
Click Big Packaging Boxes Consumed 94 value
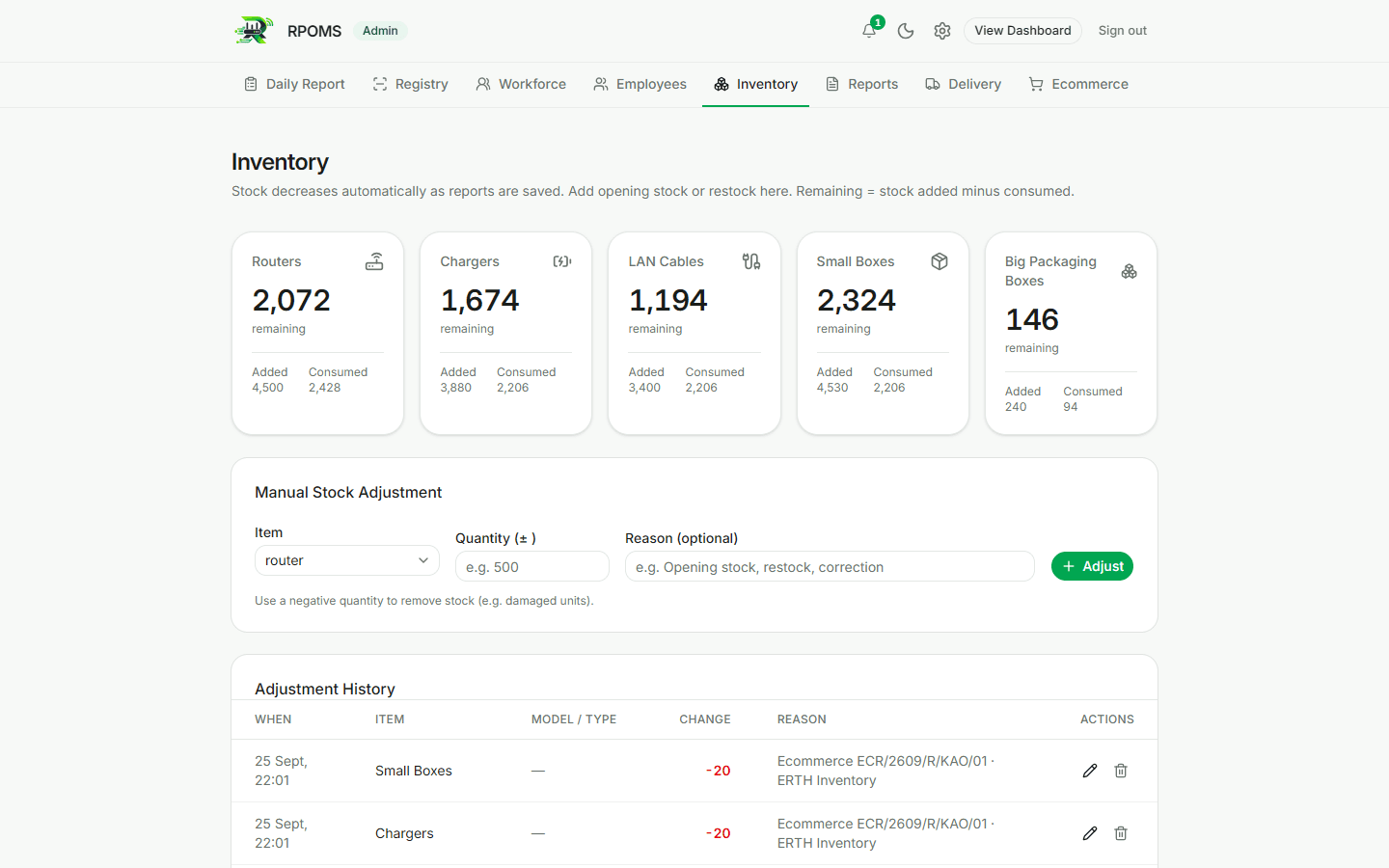[1071, 407]
